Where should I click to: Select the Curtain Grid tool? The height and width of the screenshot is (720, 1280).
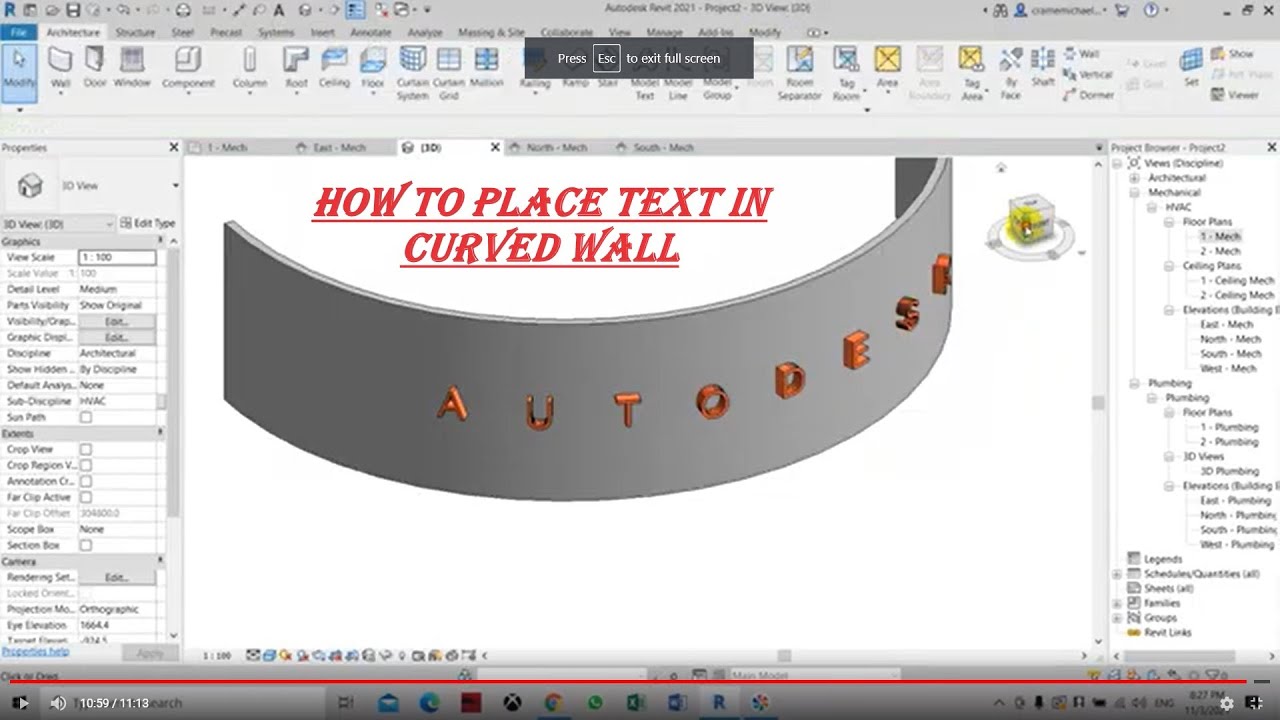449,73
